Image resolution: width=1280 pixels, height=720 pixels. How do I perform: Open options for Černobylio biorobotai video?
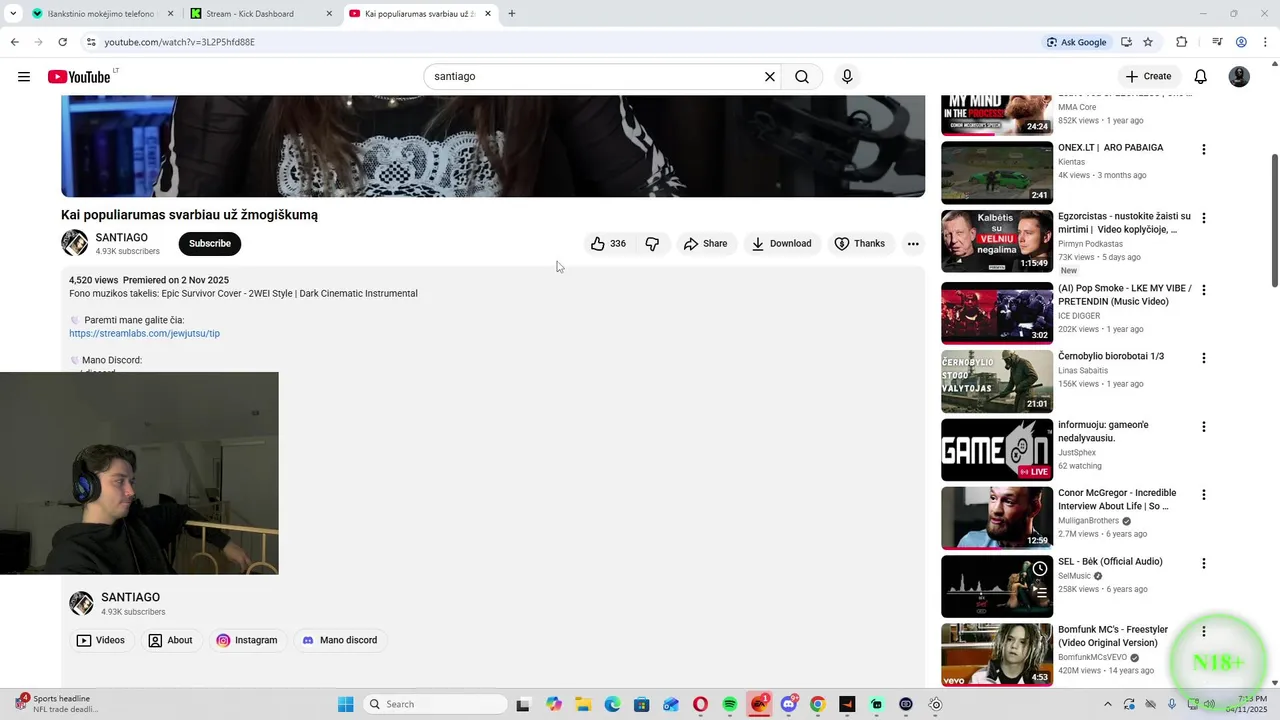click(1204, 358)
